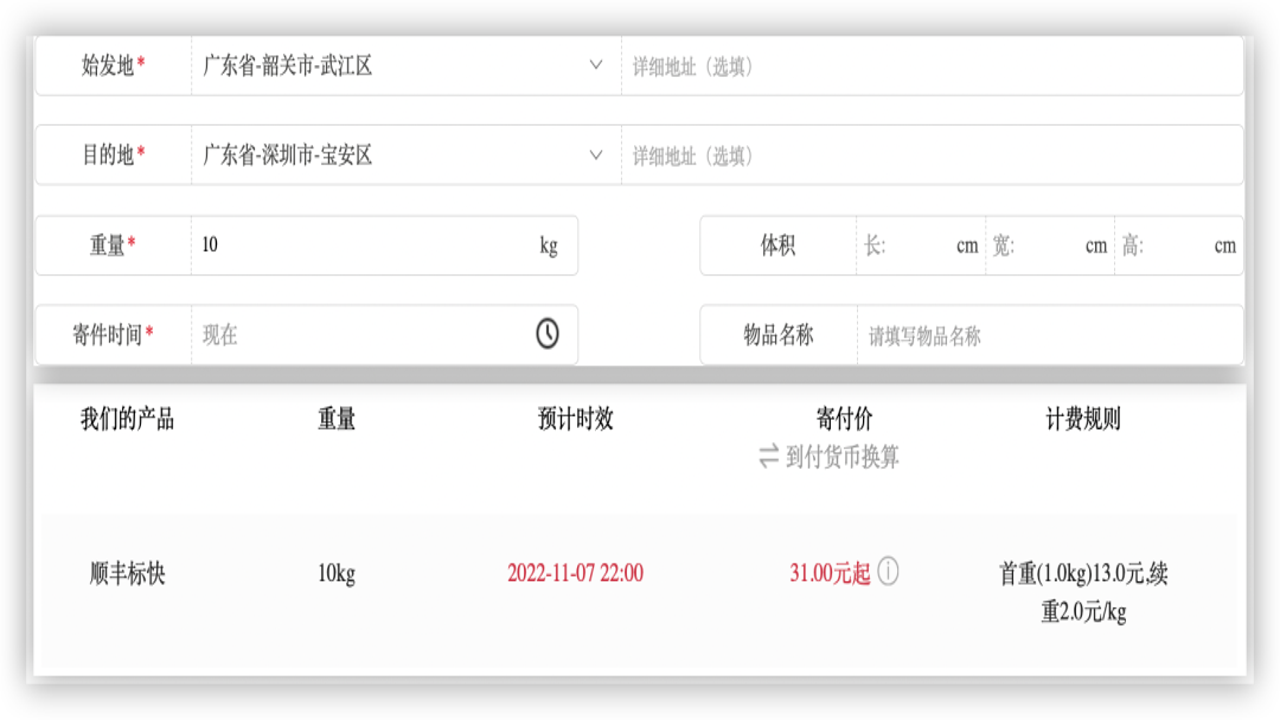
Task: Open the 目的地 region dropdown
Action: (406, 155)
